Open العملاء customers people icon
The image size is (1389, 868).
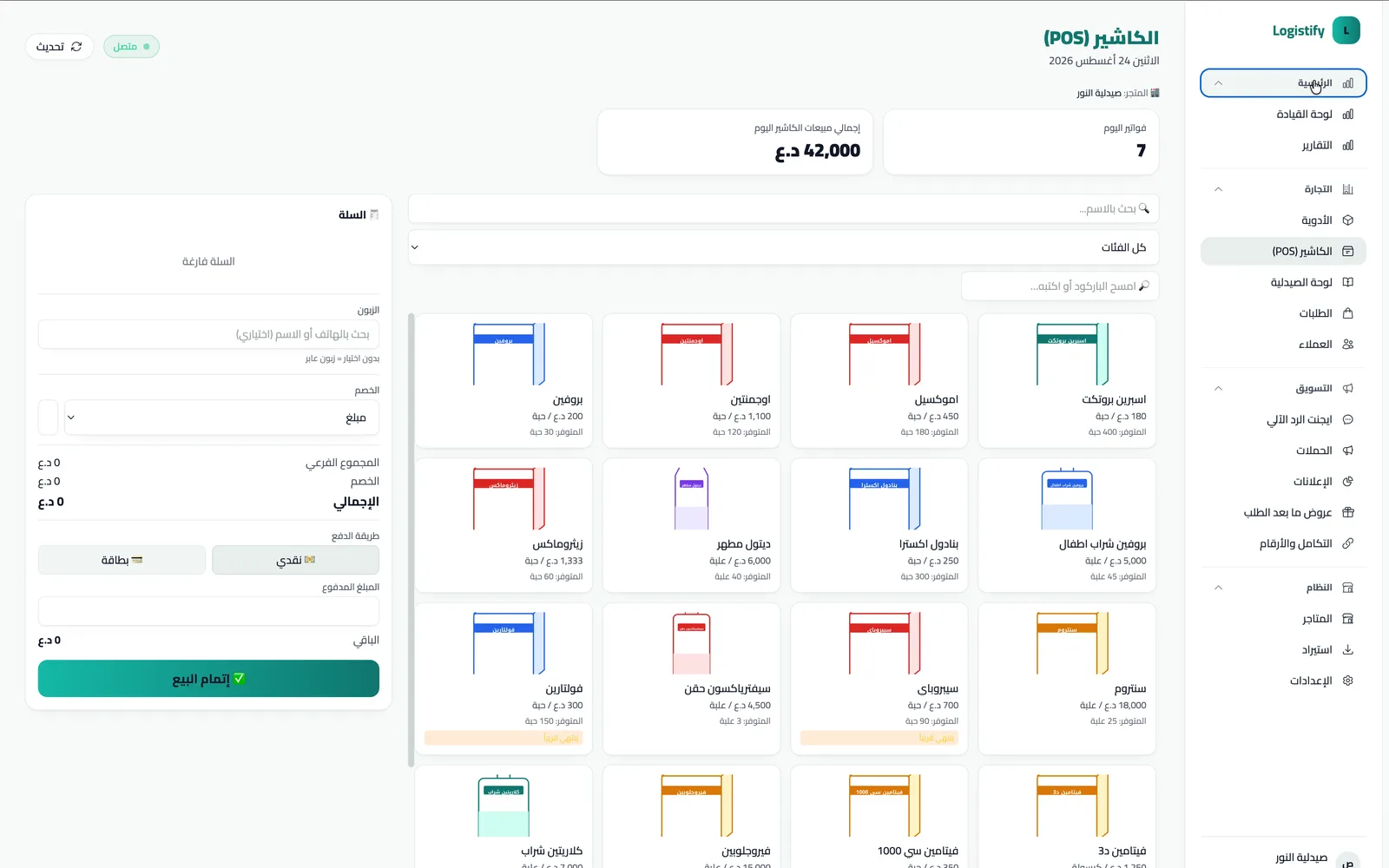[x=1348, y=345]
